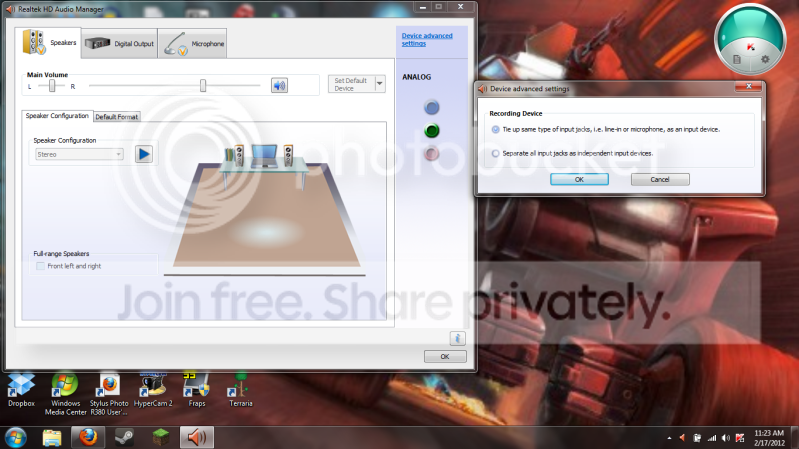Click the right speaker in room diagram
799x449 pixels.
point(288,154)
